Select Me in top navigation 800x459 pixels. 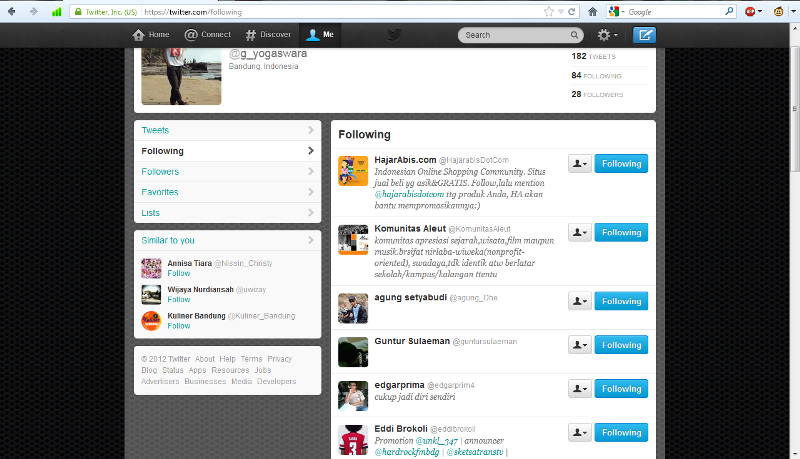(320, 35)
